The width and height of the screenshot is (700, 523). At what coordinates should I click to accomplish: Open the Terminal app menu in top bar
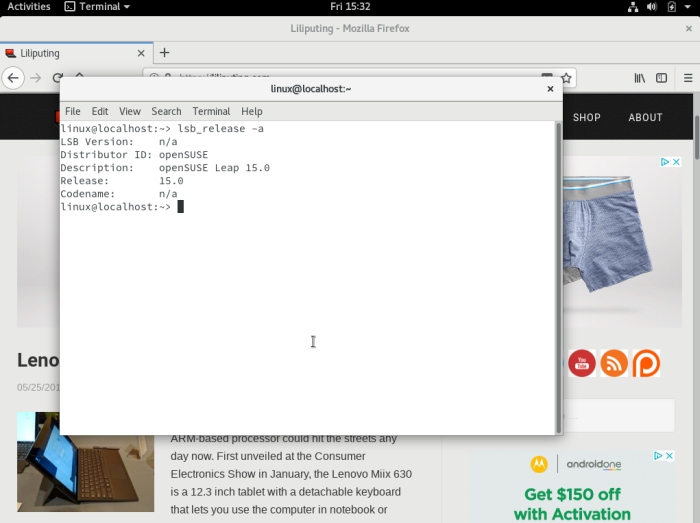97,7
